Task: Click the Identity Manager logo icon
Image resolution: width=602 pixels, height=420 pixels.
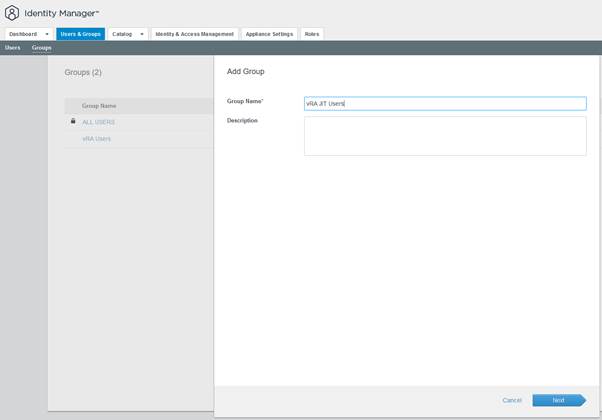Action: 12,13
